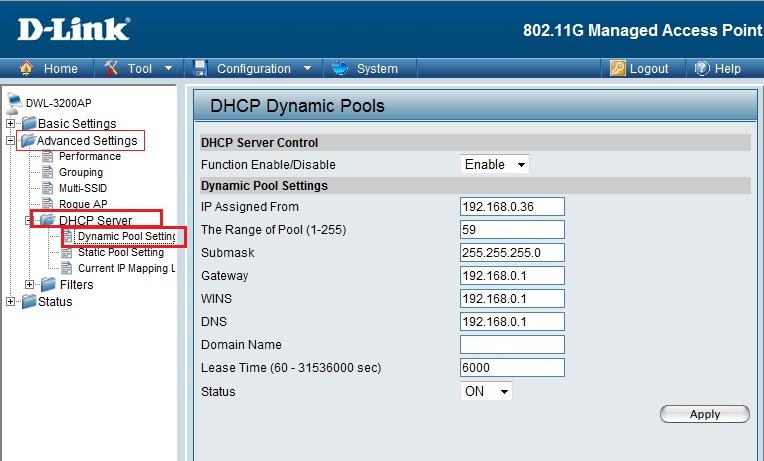This screenshot has width=764, height=461.
Task: Click the Tool wrench icon
Action: 111,68
